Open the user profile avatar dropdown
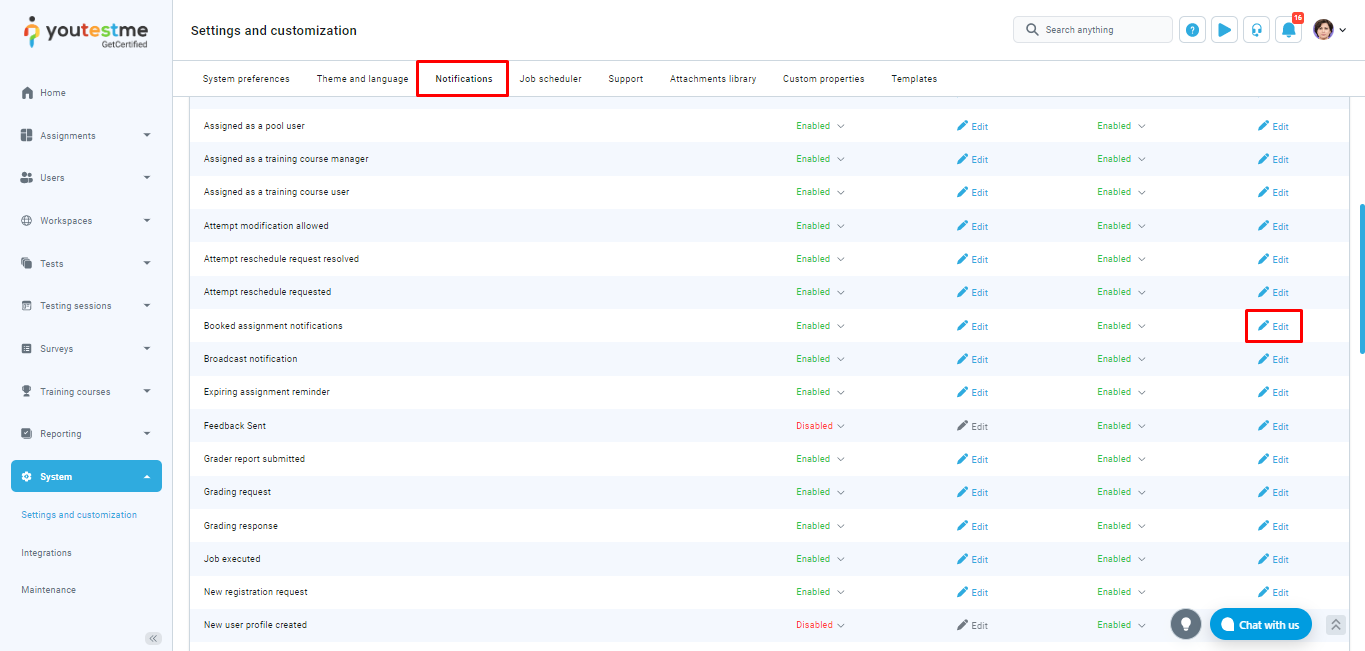This screenshot has width=1365, height=651. tap(1329, 30)
